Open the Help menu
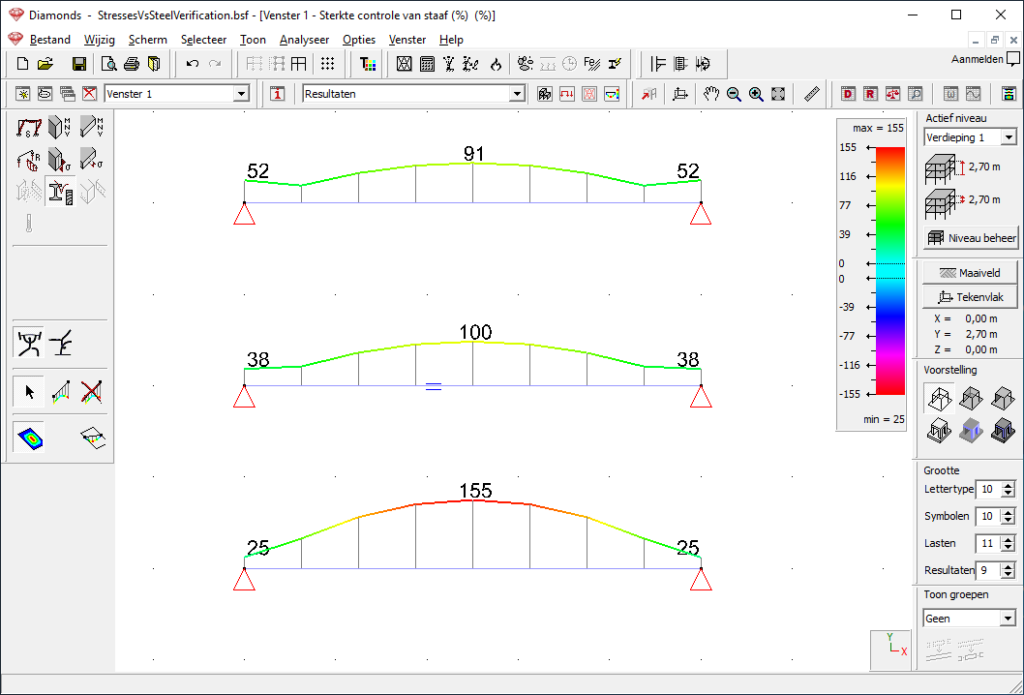Image resolution: width=1024 pixels, height=695 pixels. point(451,40)
